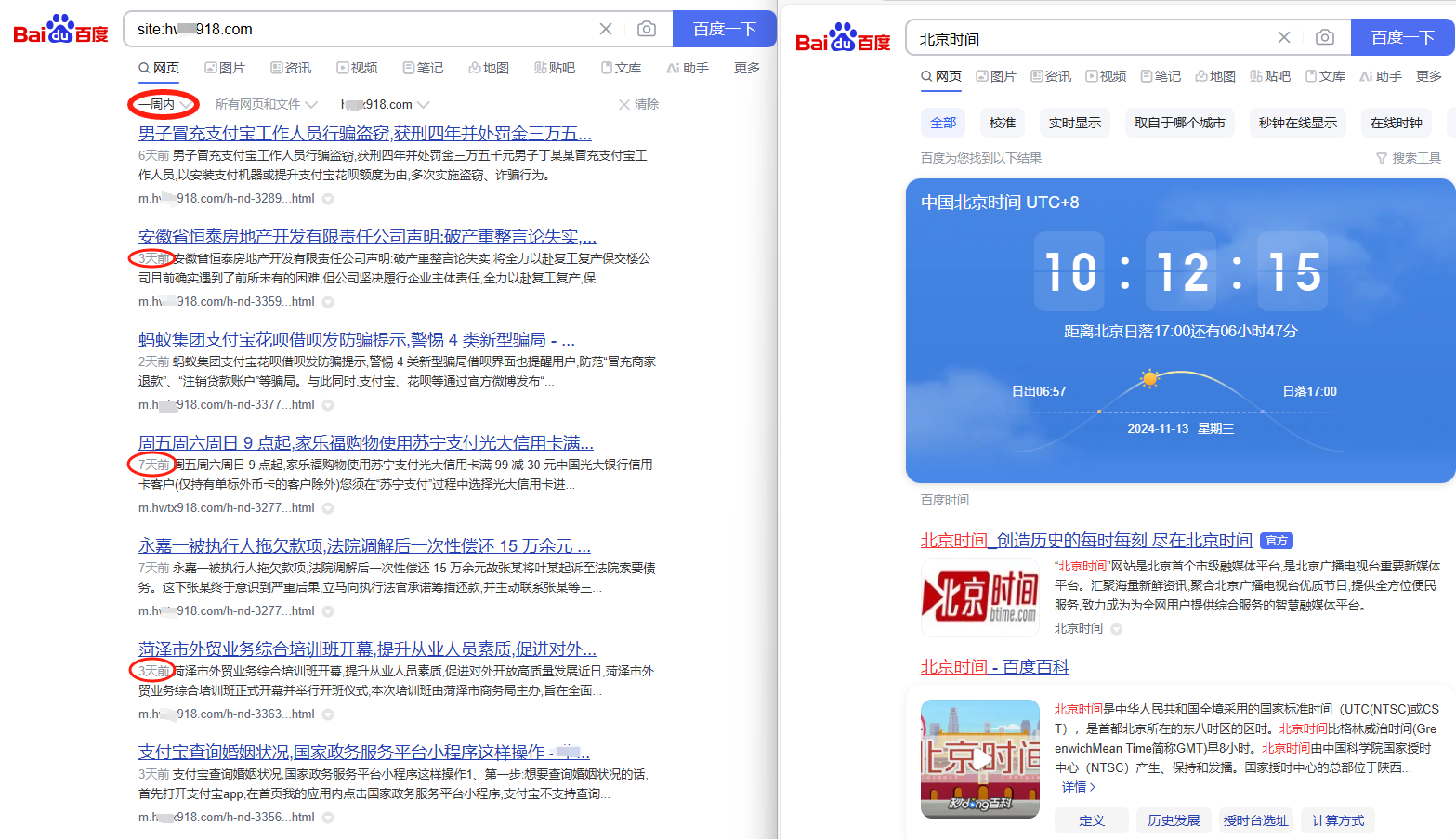Open result 男子冒充支付宝工作人员行骗盗窃
This screenshot has width=1456, height=839.
tap(365, 133)
